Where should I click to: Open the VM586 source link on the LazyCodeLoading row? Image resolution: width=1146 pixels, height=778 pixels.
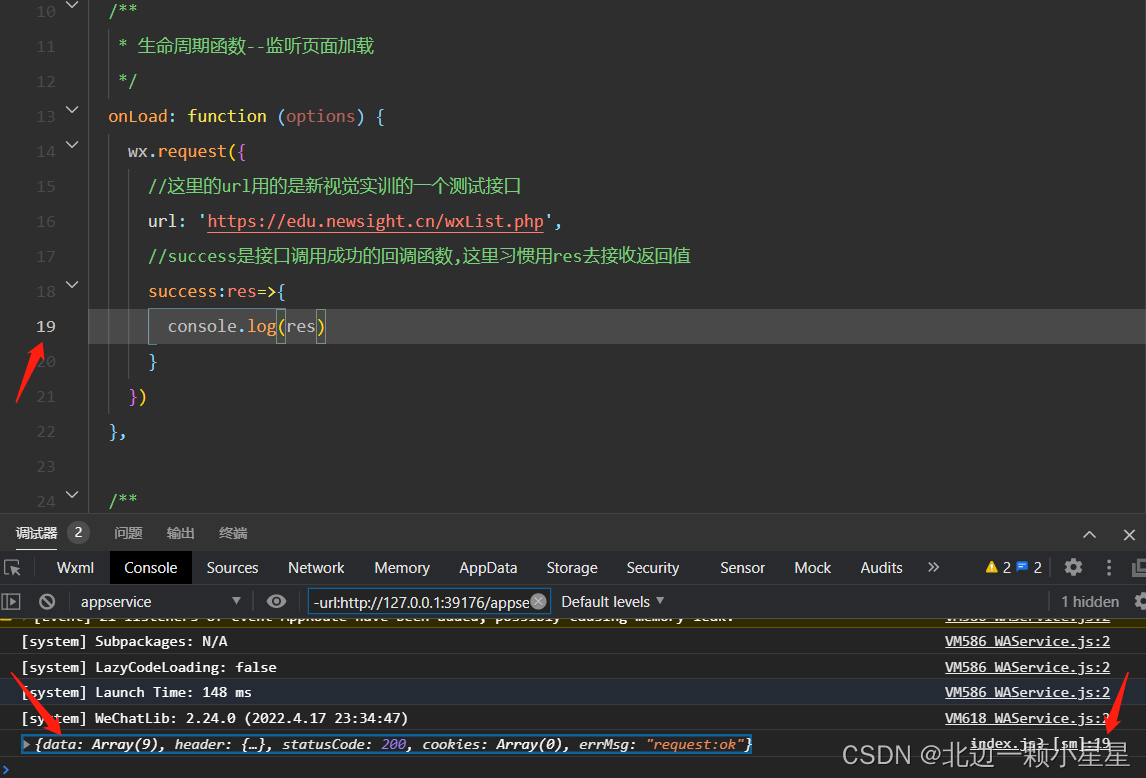[1027, 667]
